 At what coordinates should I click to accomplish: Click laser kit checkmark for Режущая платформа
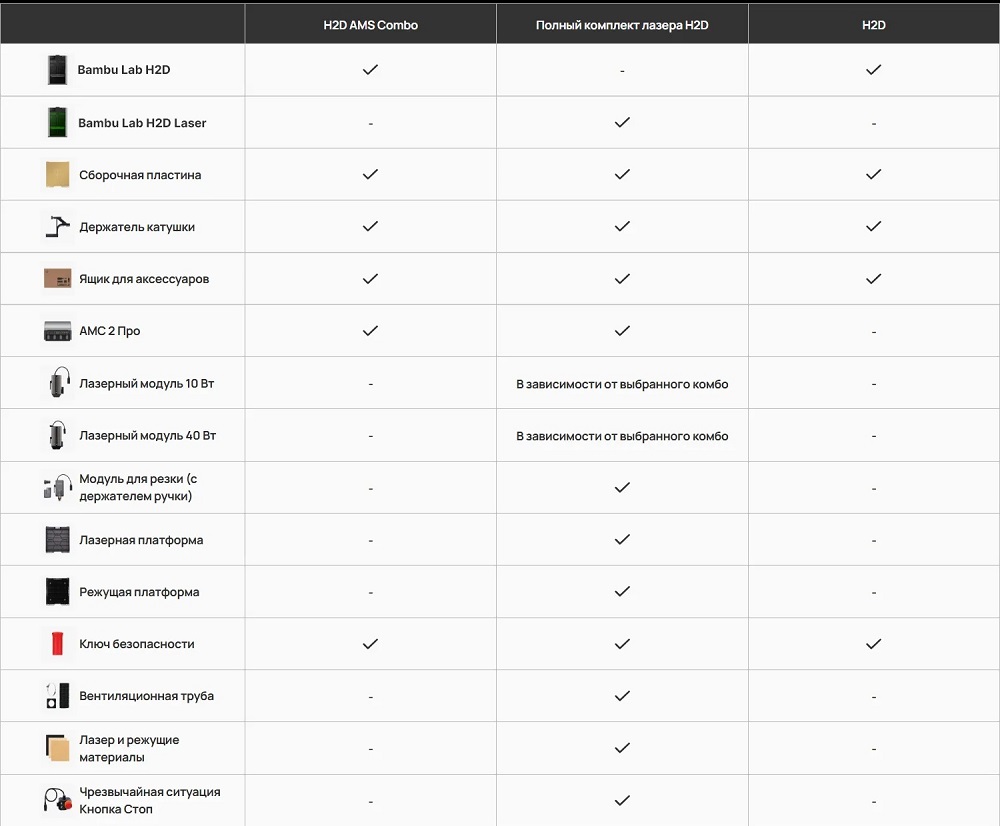pyautogui.click(x=622, y=591)
